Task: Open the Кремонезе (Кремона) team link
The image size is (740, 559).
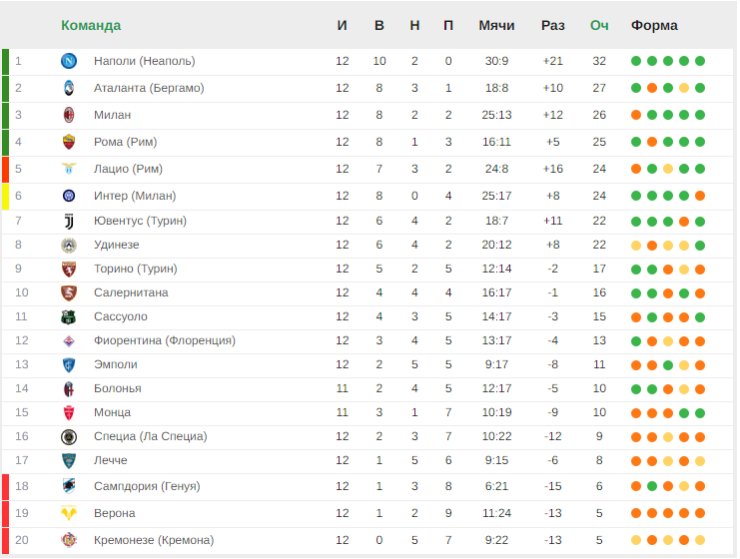Action: (154, 540)
